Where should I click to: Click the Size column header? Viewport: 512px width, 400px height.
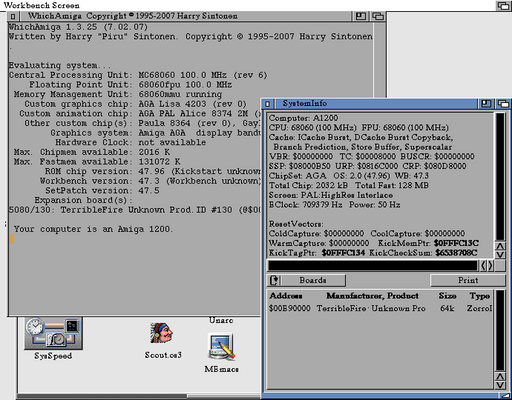point(447,296)
